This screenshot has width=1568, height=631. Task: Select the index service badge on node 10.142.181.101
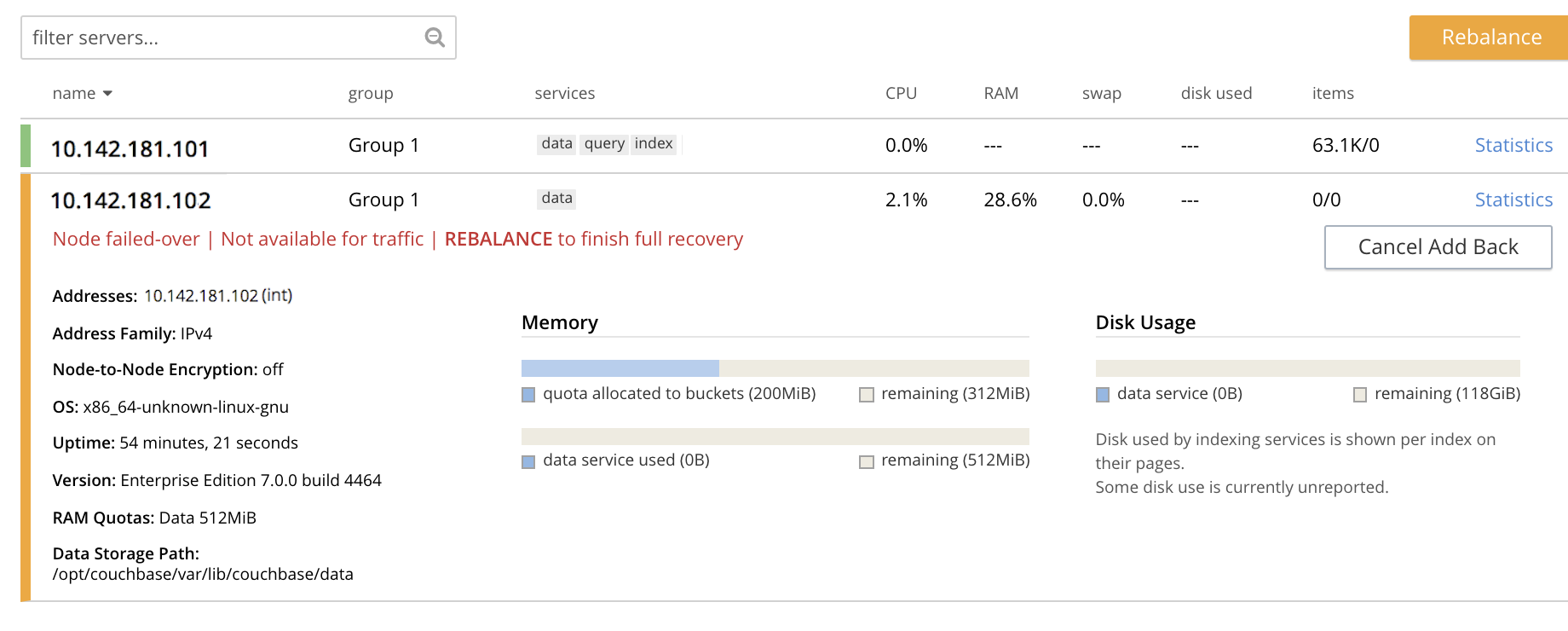point(653,143)
